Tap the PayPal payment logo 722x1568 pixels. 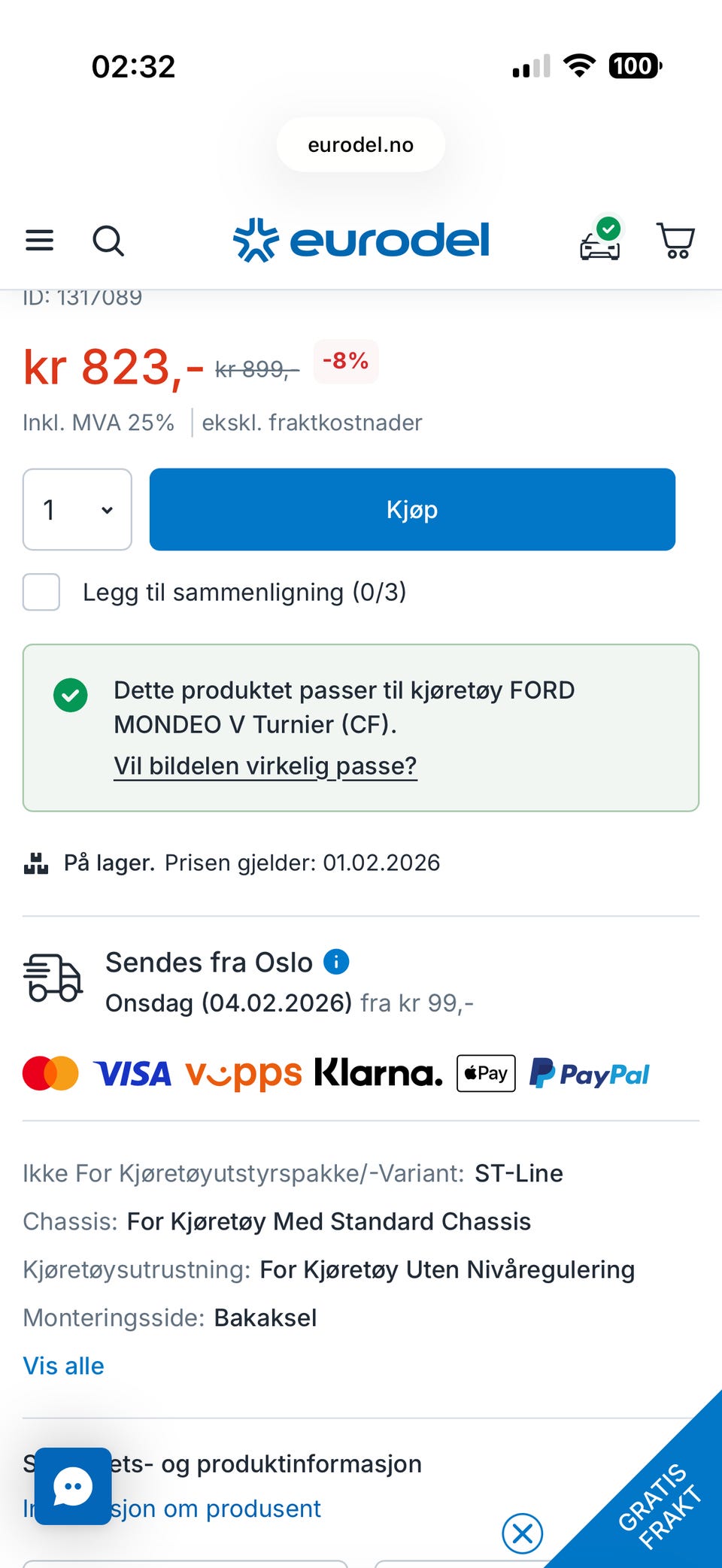point(589,1074)
